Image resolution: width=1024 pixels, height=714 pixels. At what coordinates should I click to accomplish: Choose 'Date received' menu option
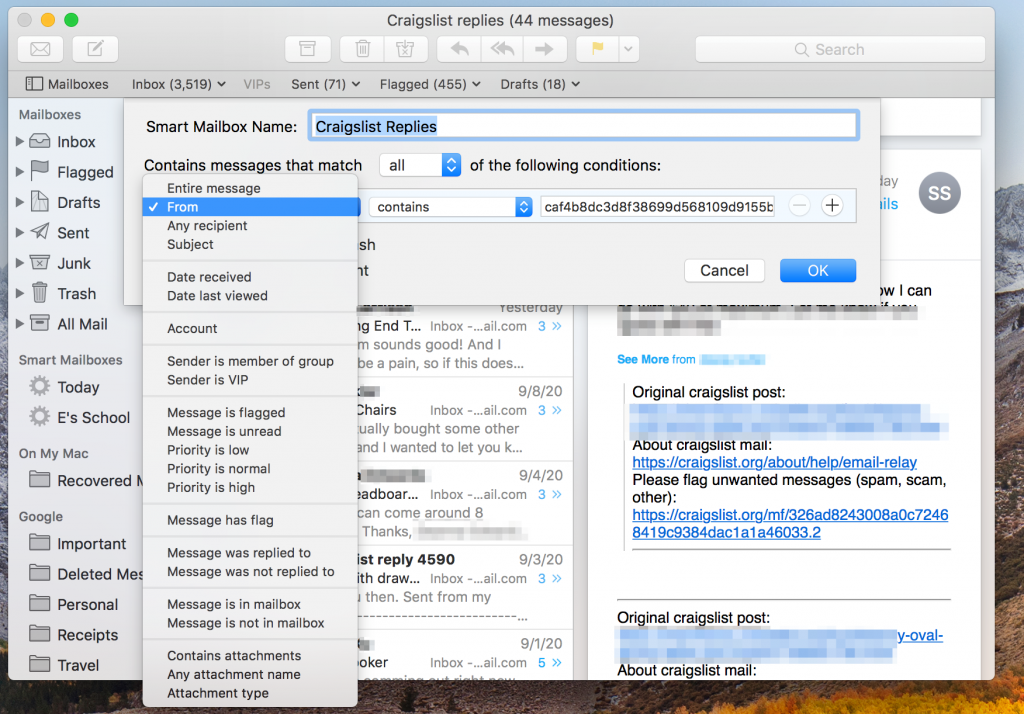coord(250,277)
